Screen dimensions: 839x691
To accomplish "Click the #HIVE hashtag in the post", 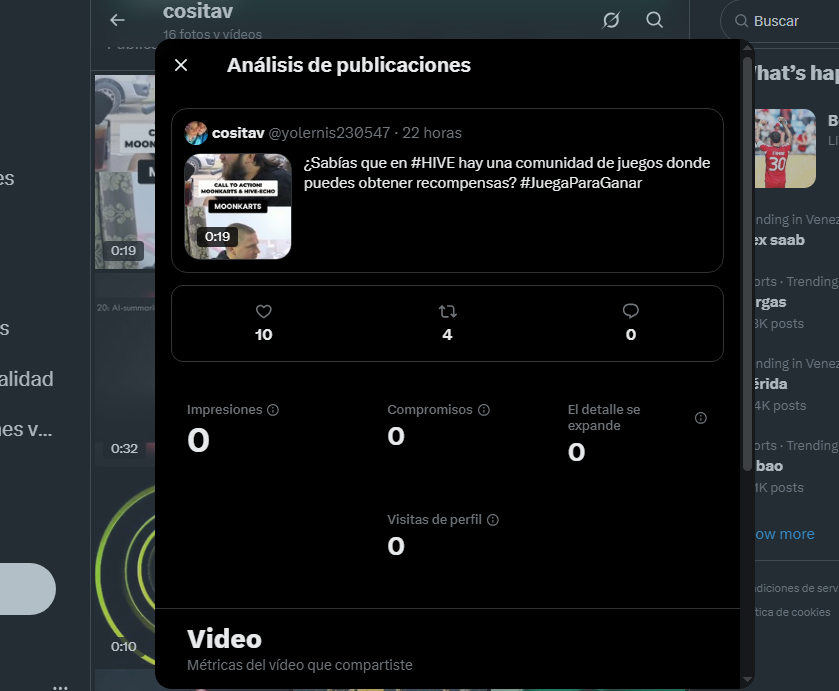I will click(x=432, y=163).
